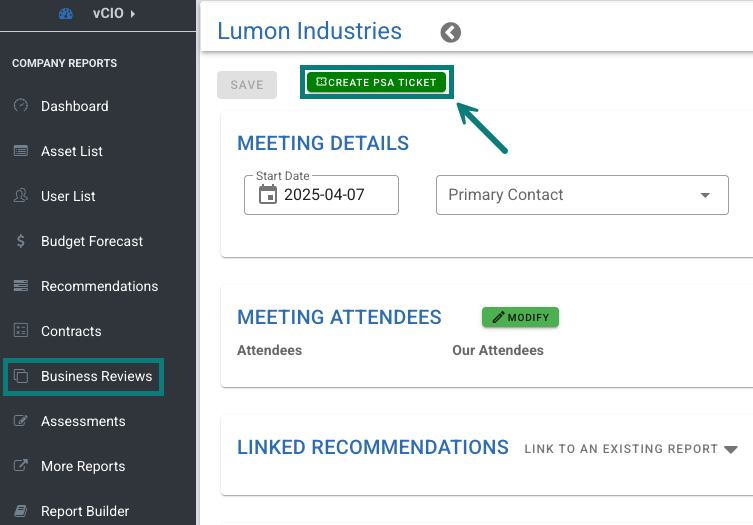Click the pencil icon on the MODIFY button
The width and height of the screenshot is (753, 525).
[x=498, y=317]
